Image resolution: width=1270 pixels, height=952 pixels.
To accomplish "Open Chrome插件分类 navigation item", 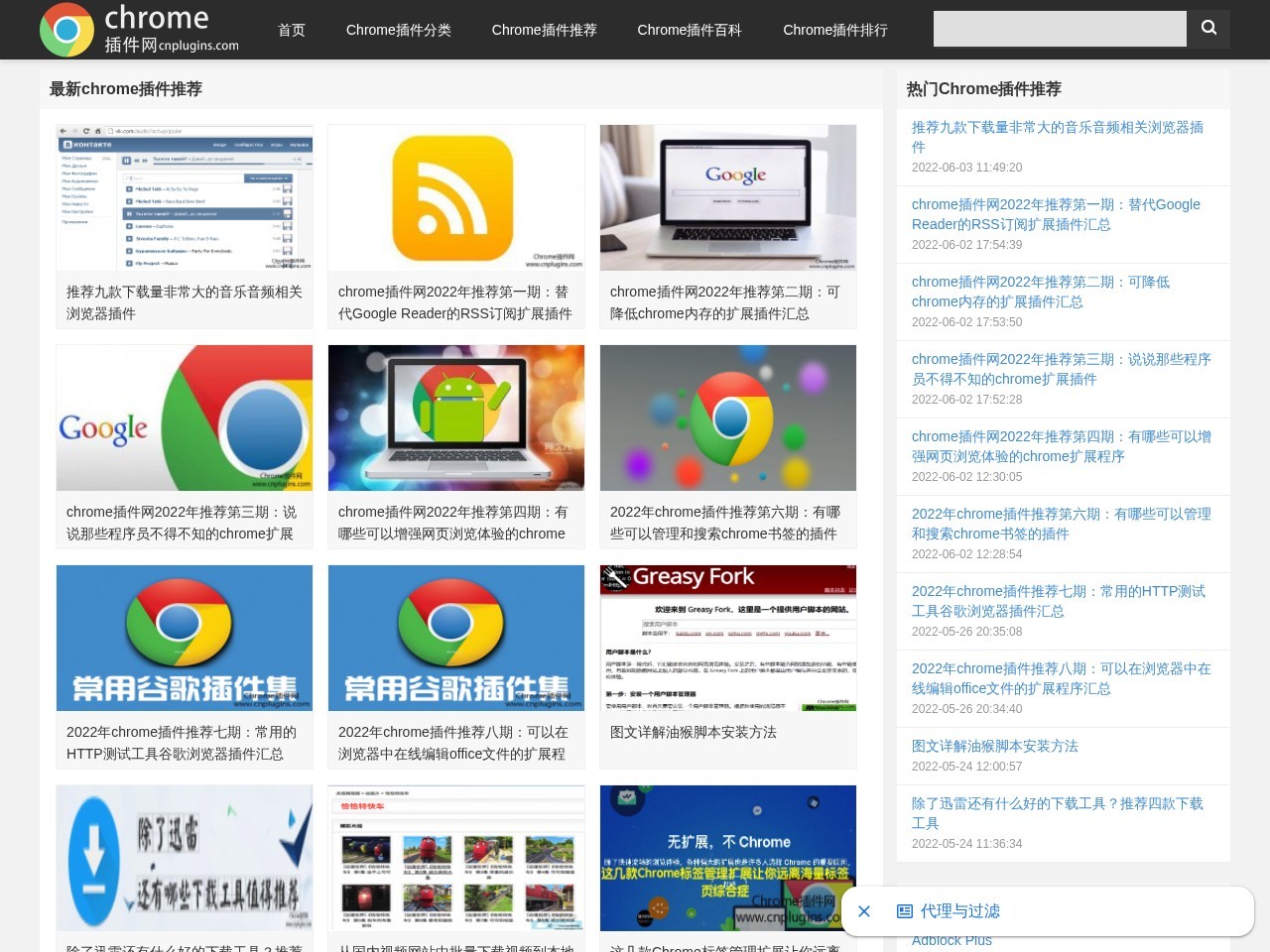I will coord(399,30).
